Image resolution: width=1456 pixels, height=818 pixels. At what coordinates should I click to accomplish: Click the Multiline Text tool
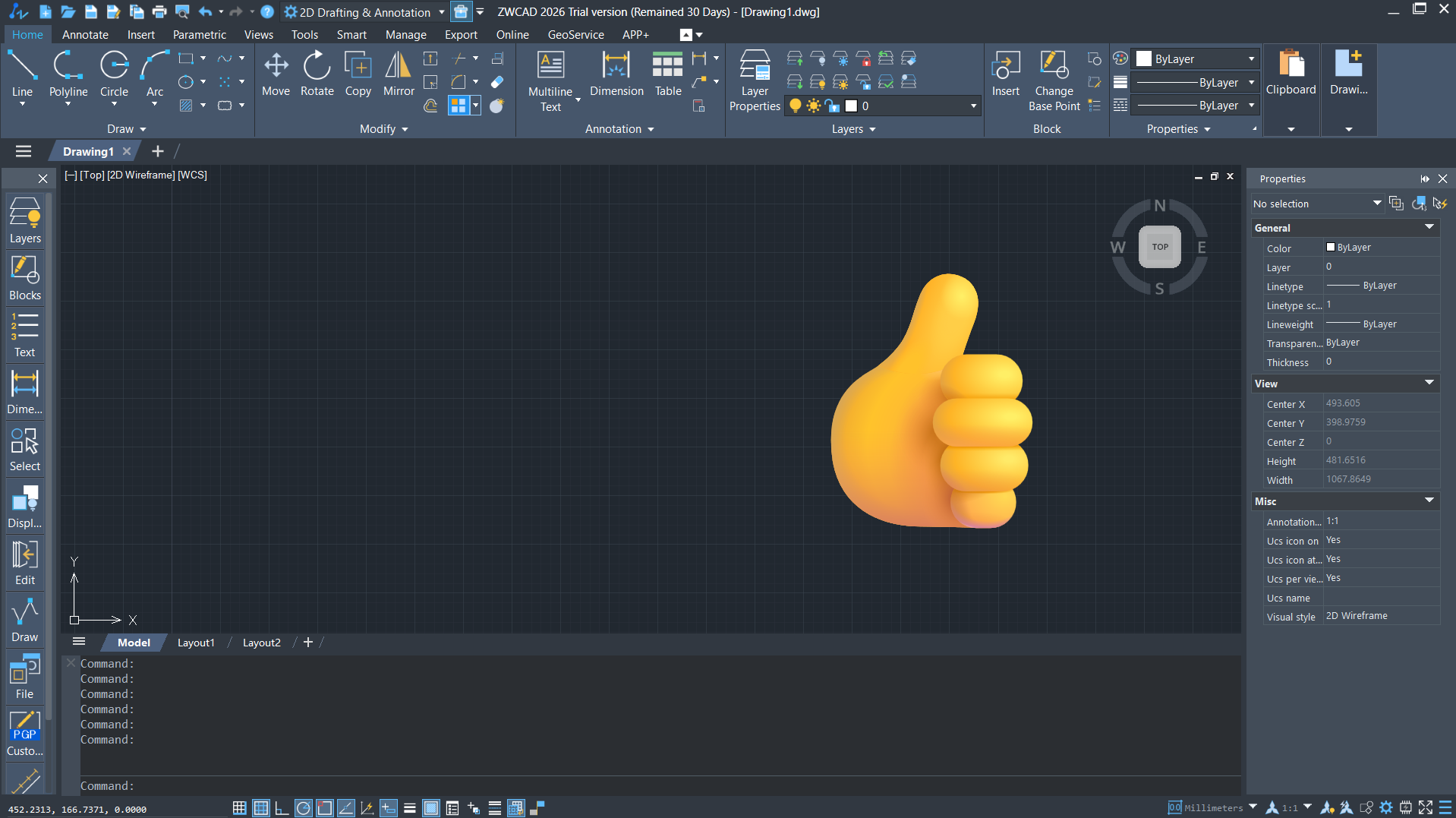550,81
